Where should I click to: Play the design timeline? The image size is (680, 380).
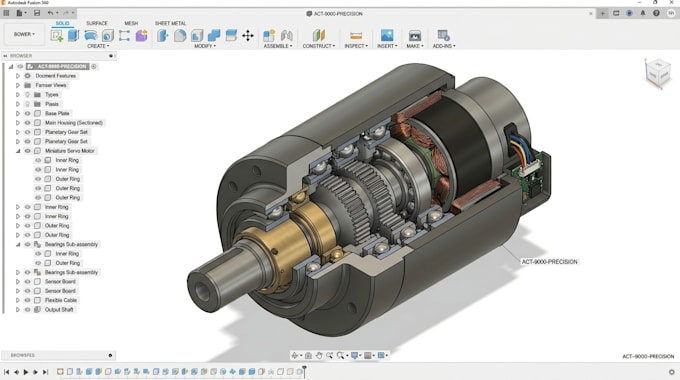pos(26,372)
